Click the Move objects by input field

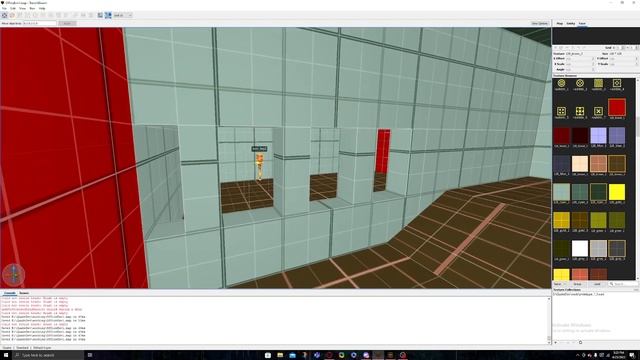(x=40, y=23)
